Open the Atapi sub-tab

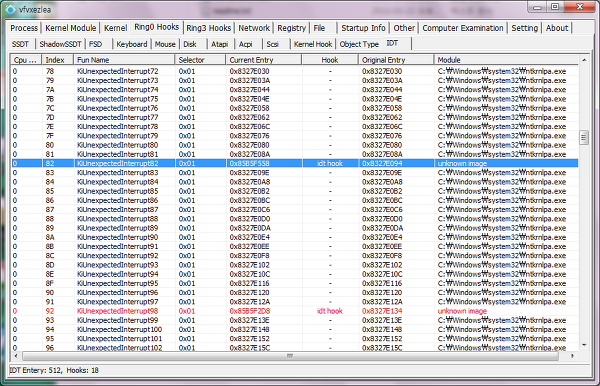(x=220, y=44)
